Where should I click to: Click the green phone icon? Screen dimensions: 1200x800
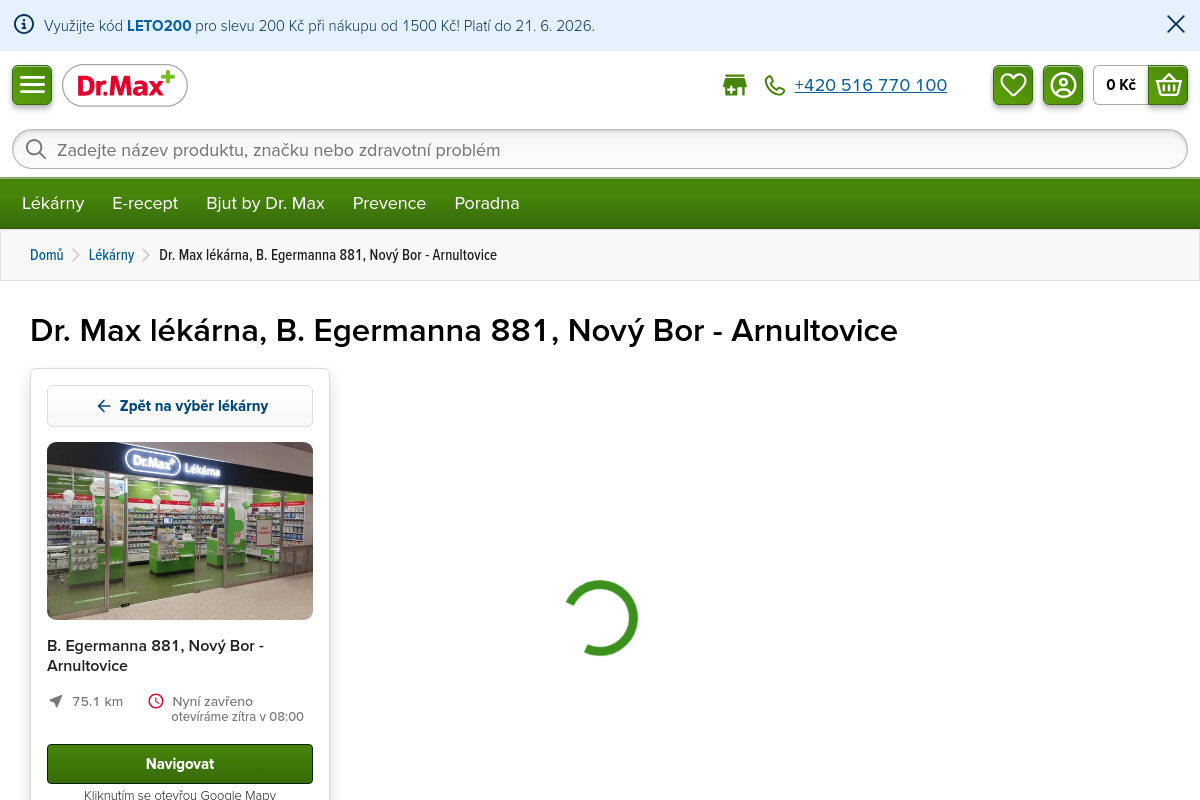(775, 85)
